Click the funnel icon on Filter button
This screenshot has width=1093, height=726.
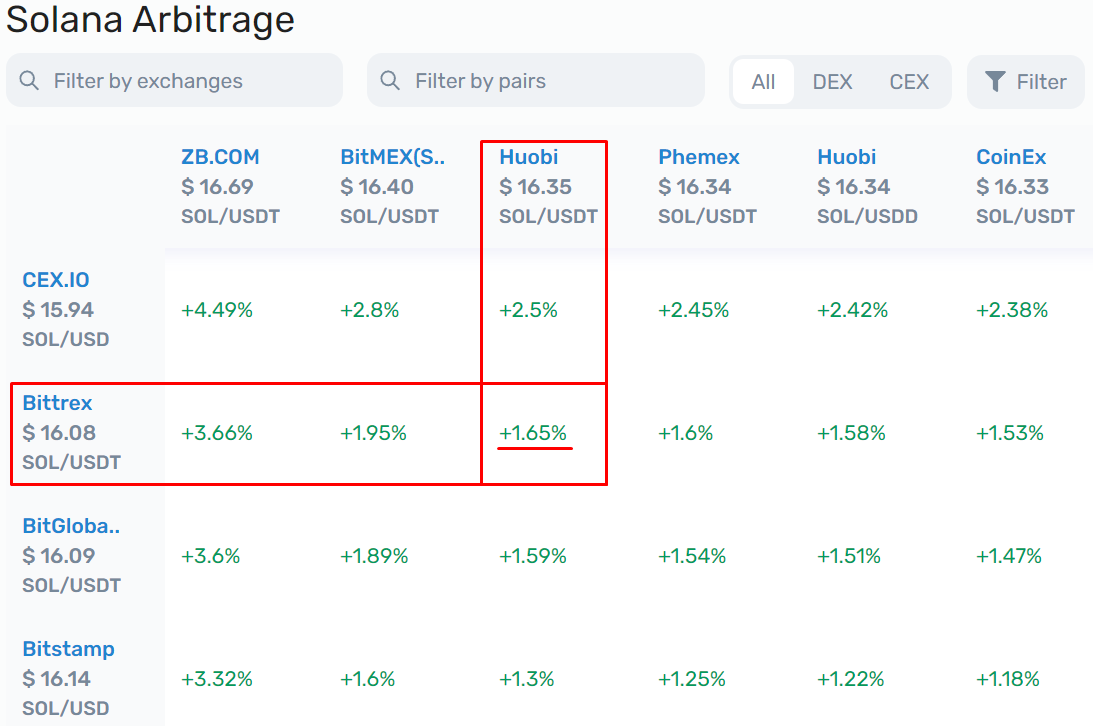tap(995, 82)
